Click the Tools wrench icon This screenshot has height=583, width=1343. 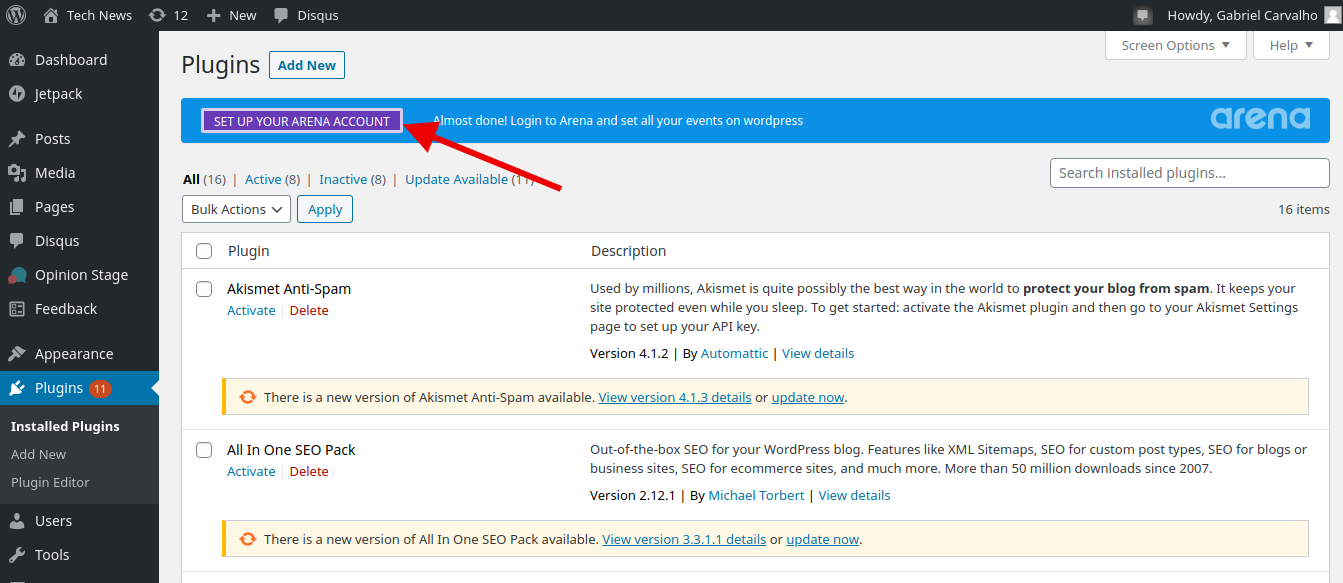coord(17,555)
